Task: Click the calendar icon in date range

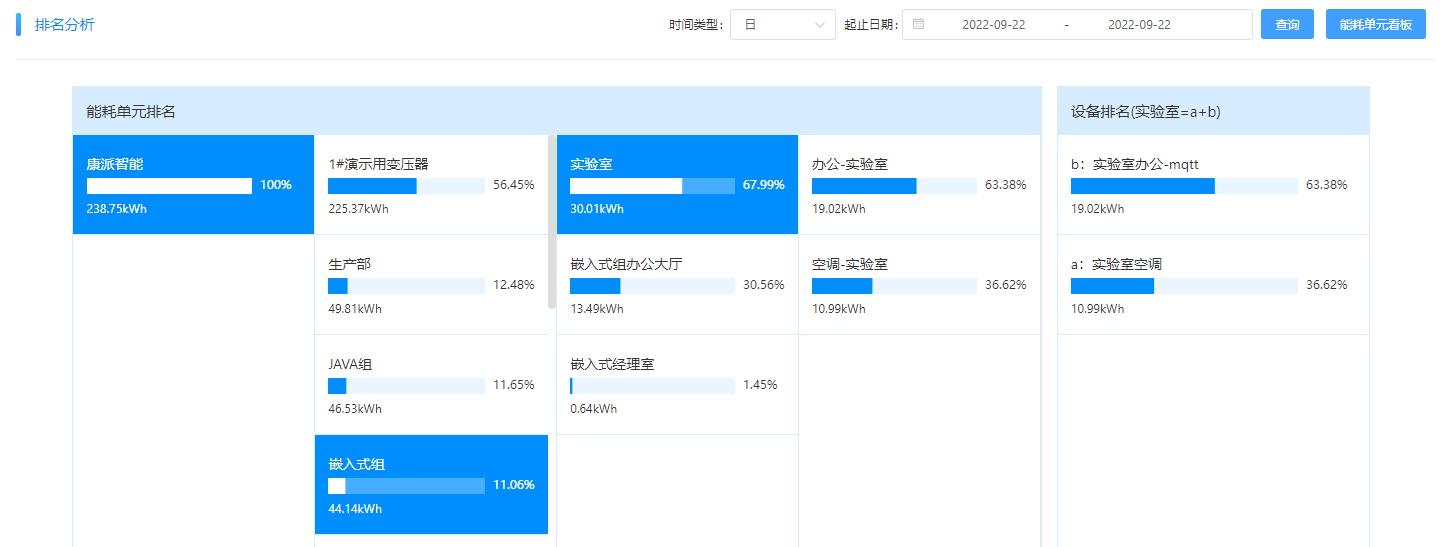Action: (x=918, y=24)
